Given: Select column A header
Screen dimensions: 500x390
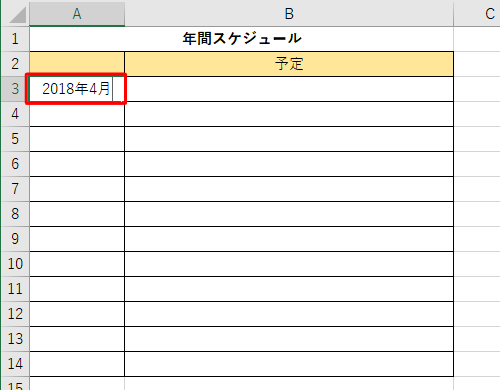Looking at the screenshot, I should [77, 14].
